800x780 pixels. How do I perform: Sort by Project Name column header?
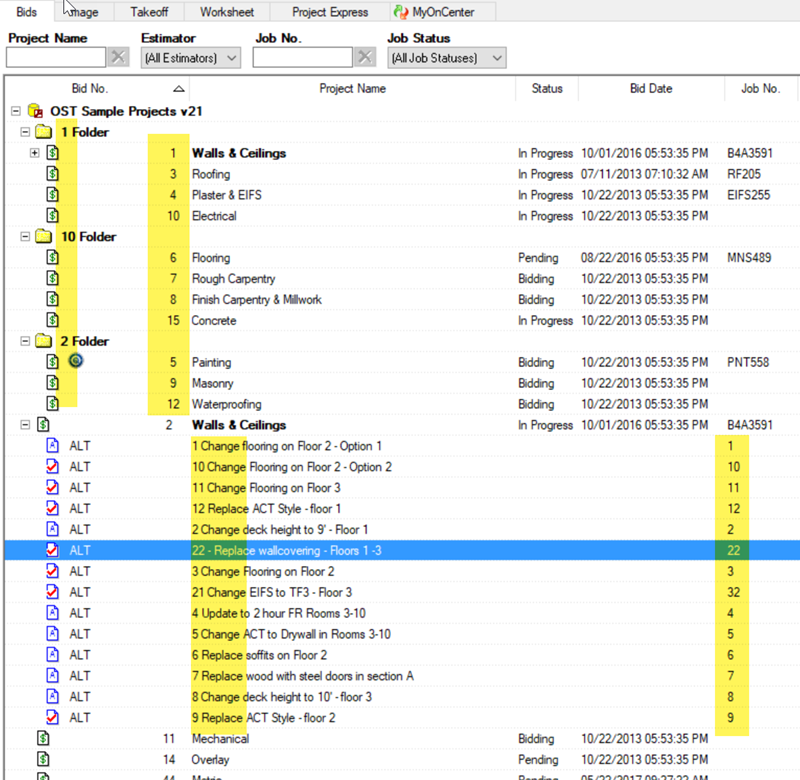point(353,89)
